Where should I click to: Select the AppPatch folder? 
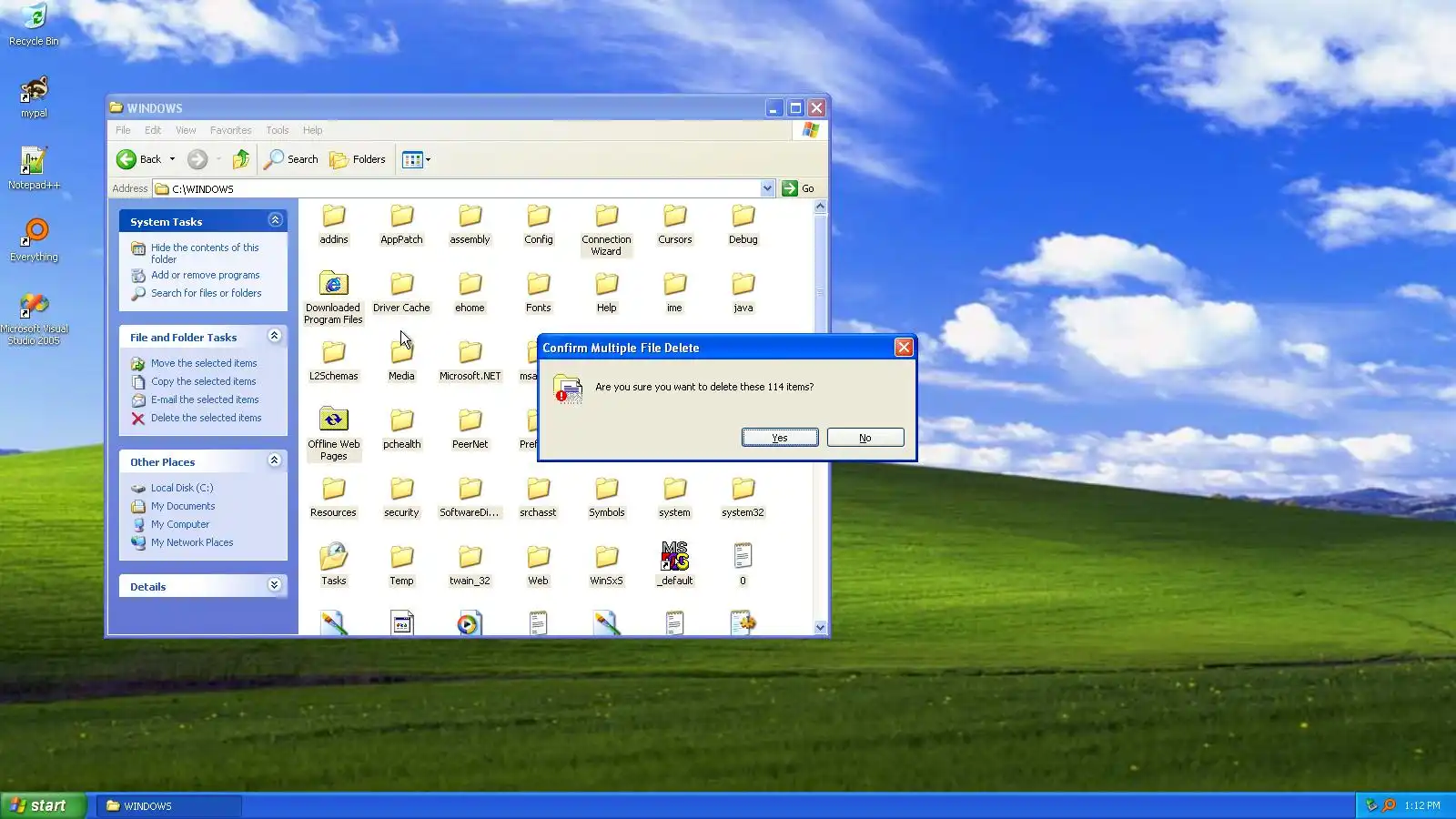coord(401,225)
